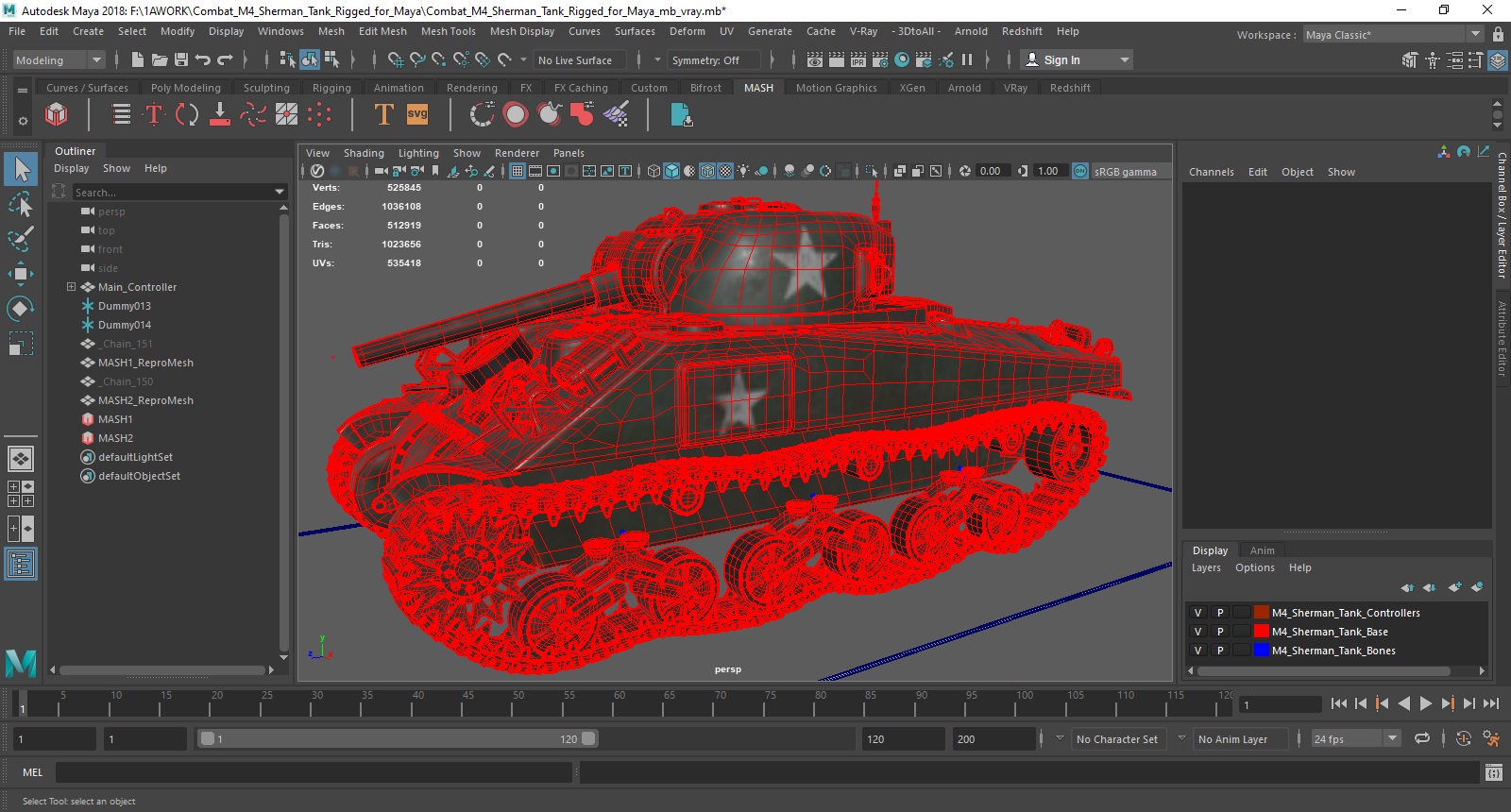This screenshot has height=812, width=1511.
Task: Click the Open Scene folder icon
Action: click(x=160, y=59)
